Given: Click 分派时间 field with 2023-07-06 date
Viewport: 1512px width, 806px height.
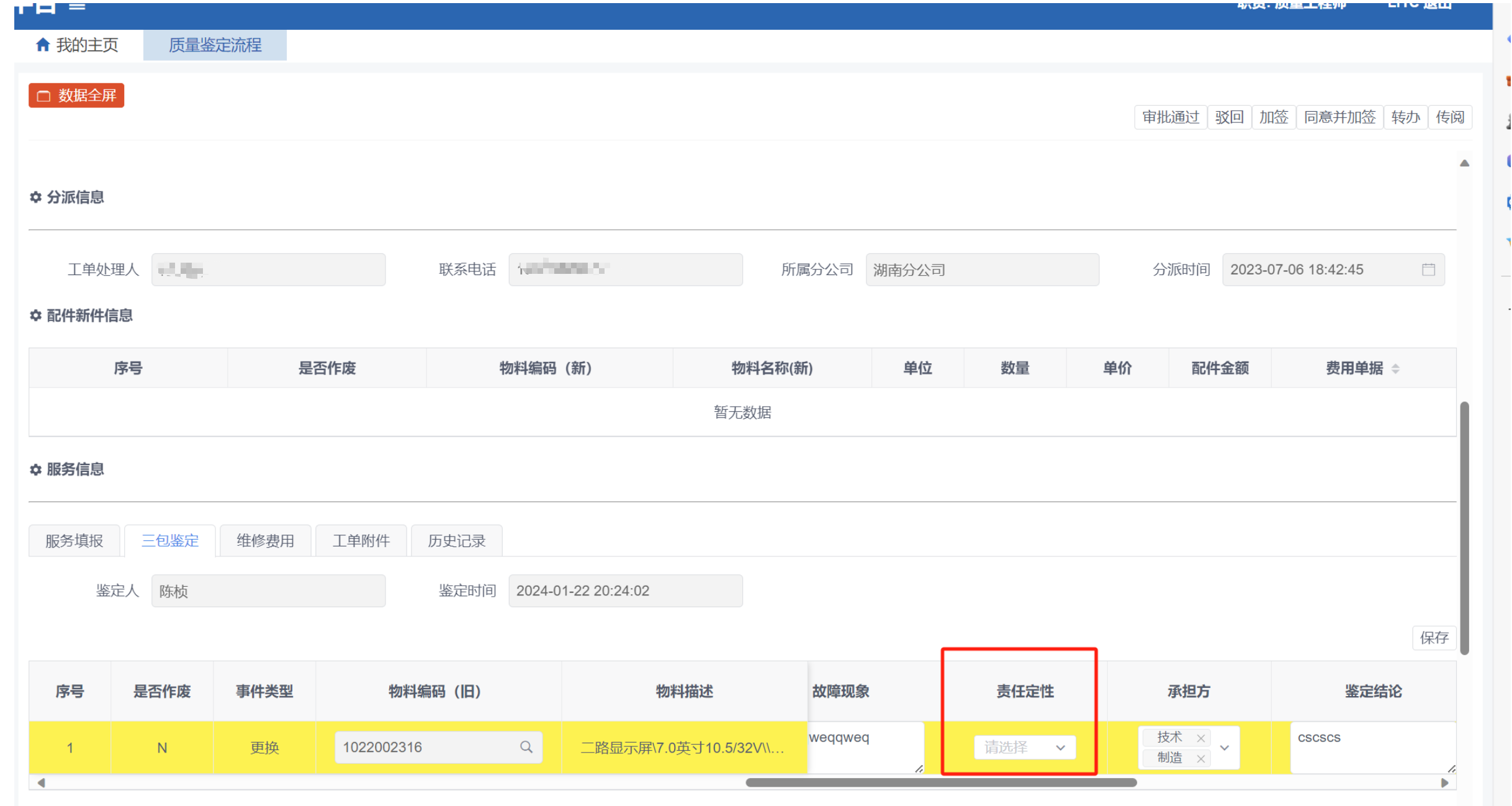Looking at the screenshot, I should [x=1334, y=269].
